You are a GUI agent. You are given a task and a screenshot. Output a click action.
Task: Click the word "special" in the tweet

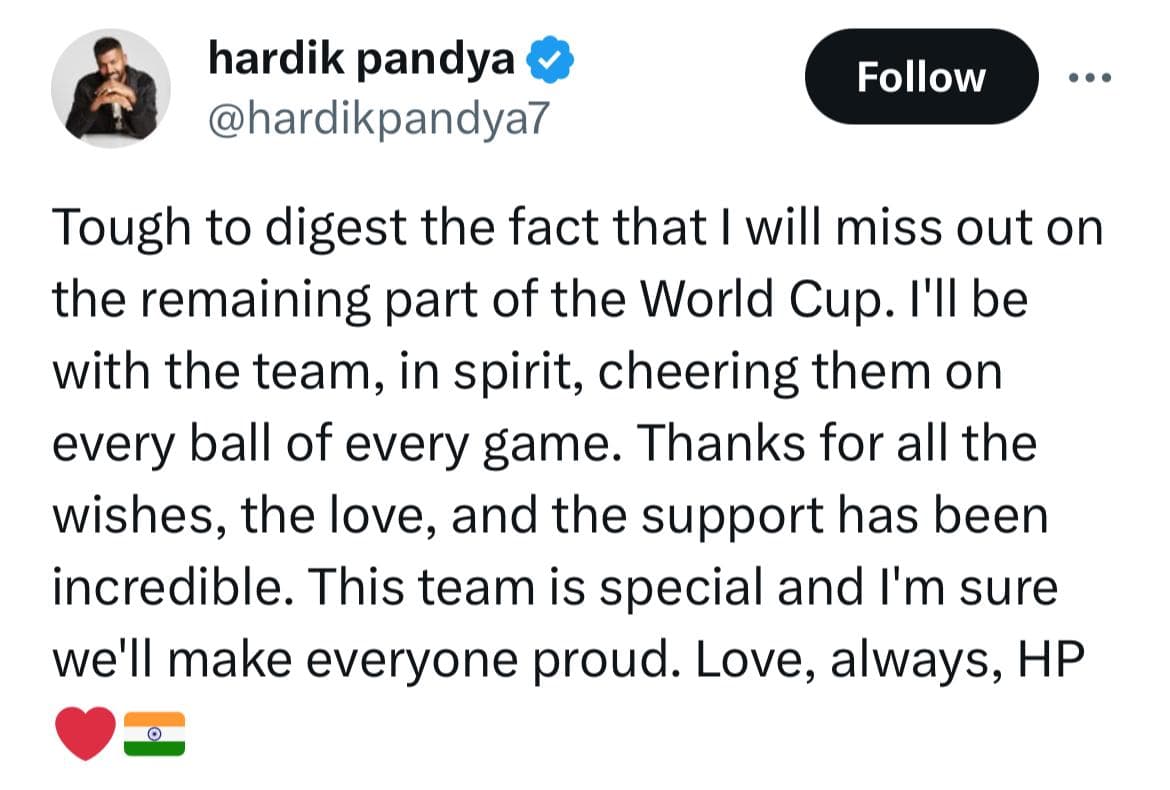[681, 589]
